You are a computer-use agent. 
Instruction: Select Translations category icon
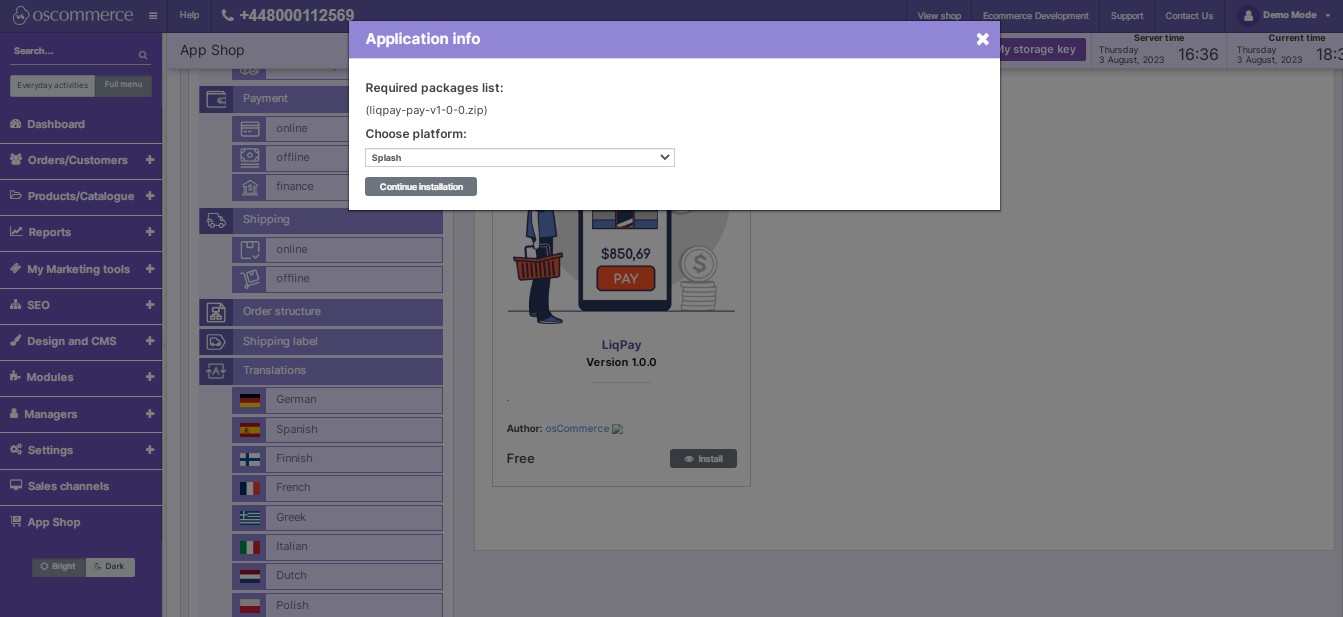coord(216,371)
